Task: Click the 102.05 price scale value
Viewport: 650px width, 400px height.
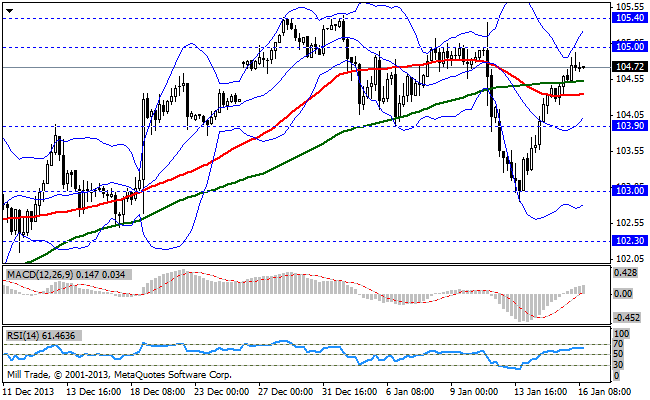Action: pos(630,259)
